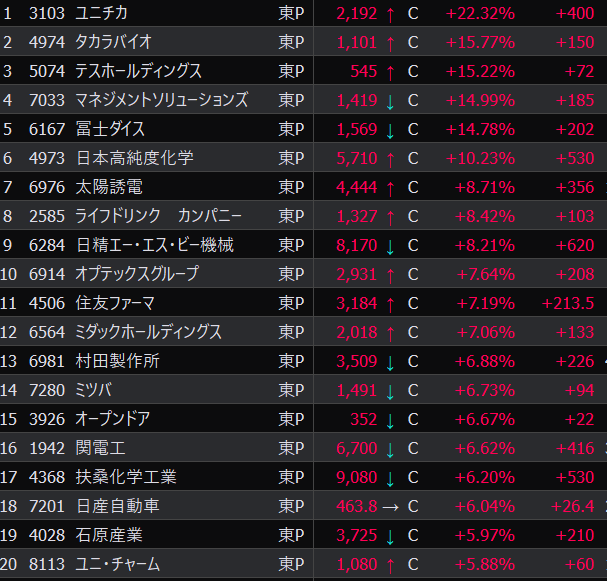Click stock code 3926 オープンドア

click(x=45, y=420)
